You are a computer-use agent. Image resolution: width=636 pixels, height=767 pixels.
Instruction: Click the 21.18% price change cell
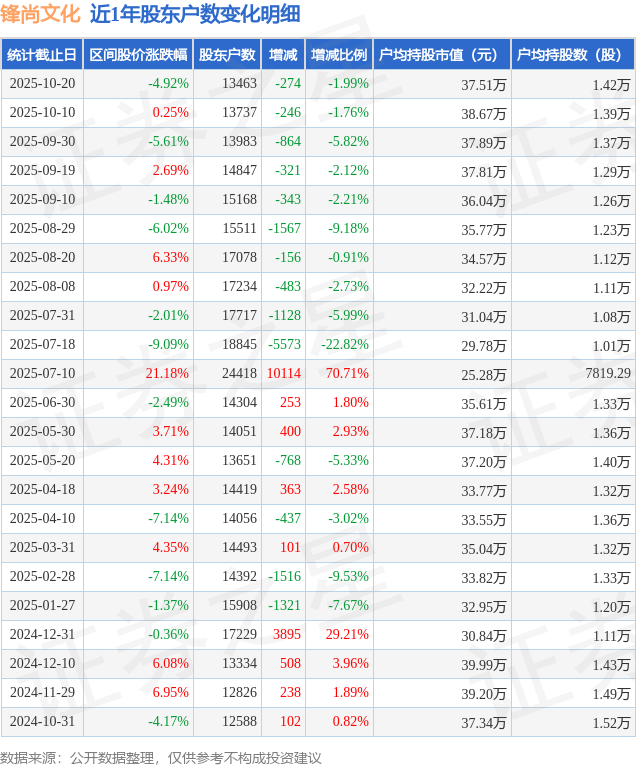point(166,374)
